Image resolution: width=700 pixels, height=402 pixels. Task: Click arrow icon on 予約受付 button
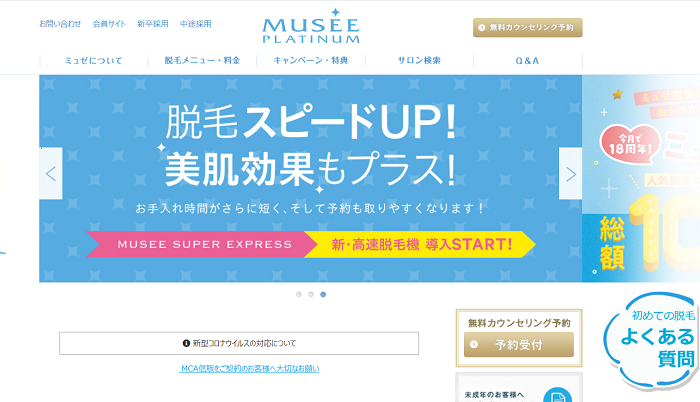[x=474, y=344]
